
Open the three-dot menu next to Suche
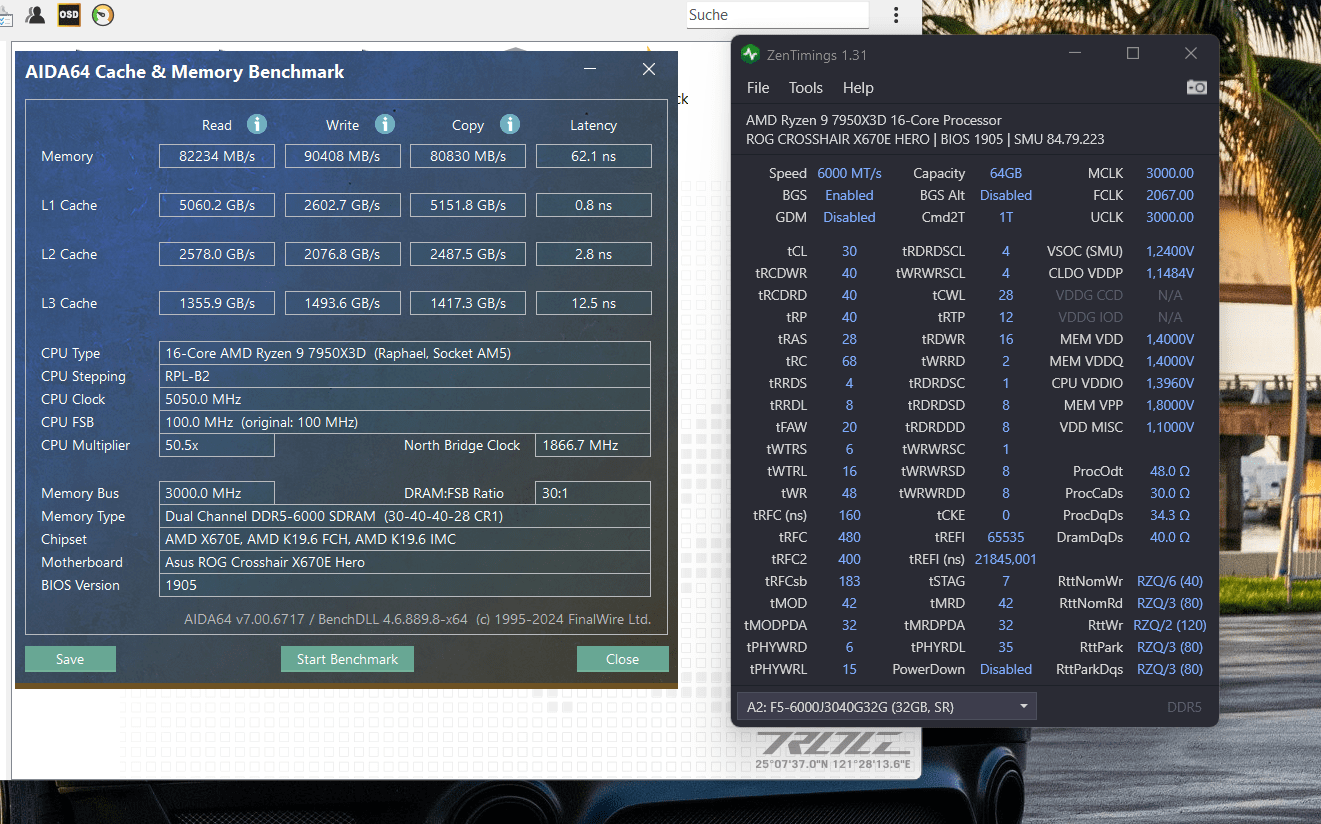pos(896,15)
